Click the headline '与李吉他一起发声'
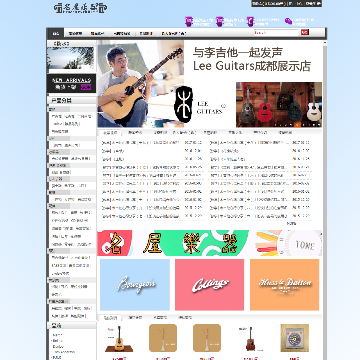360x360 pixels. (238, 52)
